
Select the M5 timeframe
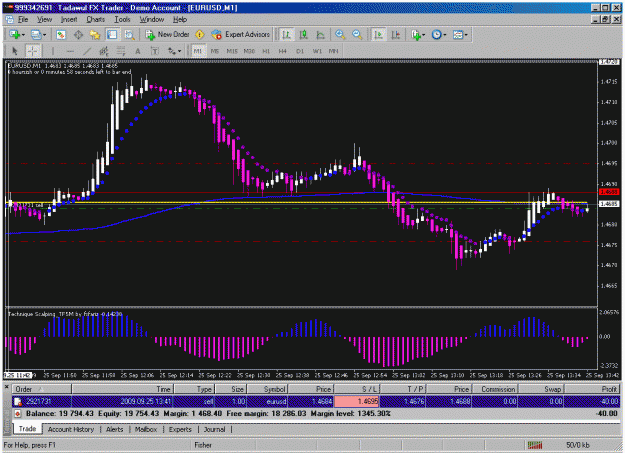(214, 51)
